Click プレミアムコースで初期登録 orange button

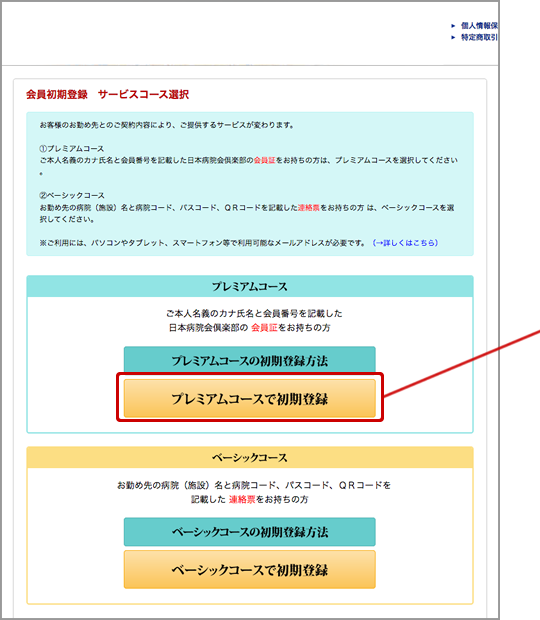(x=249, y=399)
